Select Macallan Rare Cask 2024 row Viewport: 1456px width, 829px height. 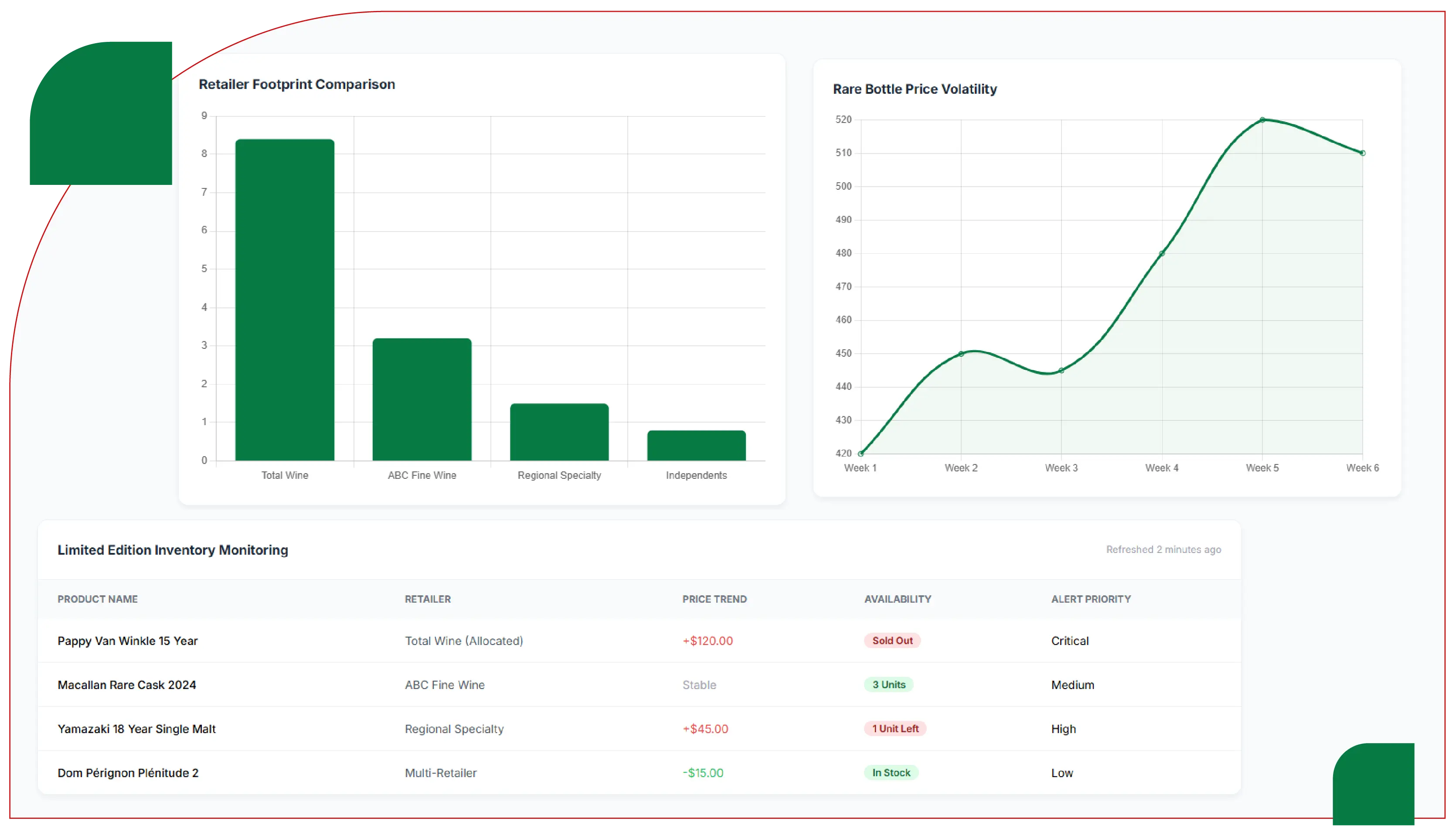point(126,684)
